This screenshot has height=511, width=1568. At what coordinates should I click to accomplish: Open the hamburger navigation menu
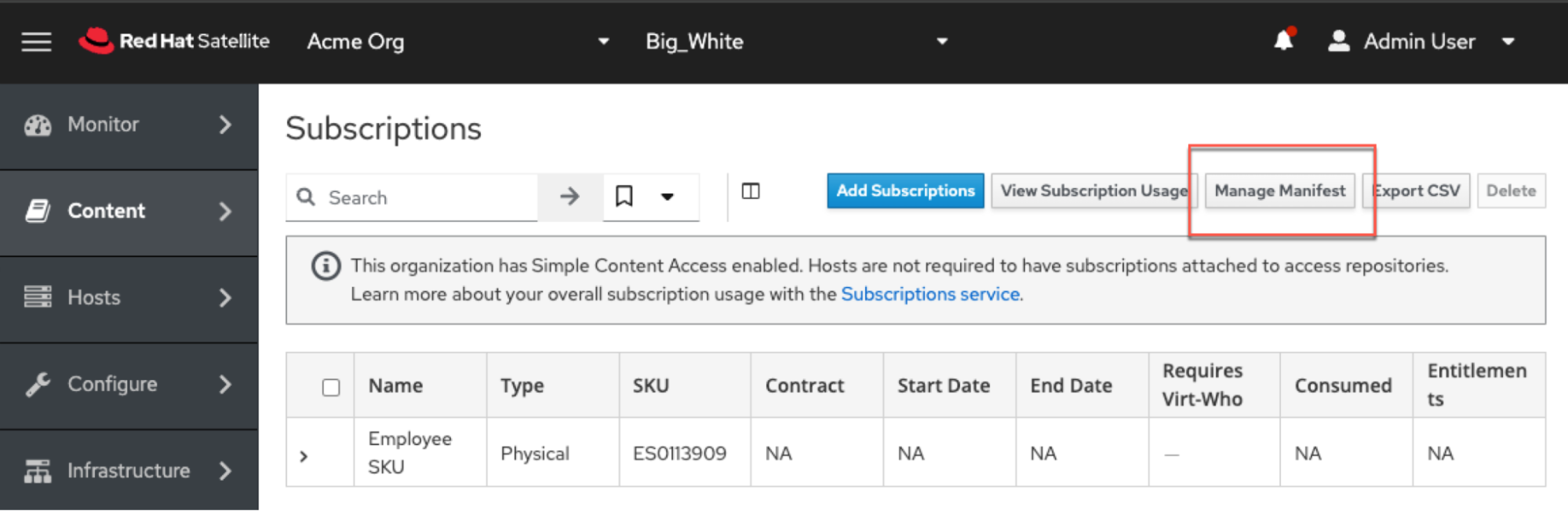36,42
